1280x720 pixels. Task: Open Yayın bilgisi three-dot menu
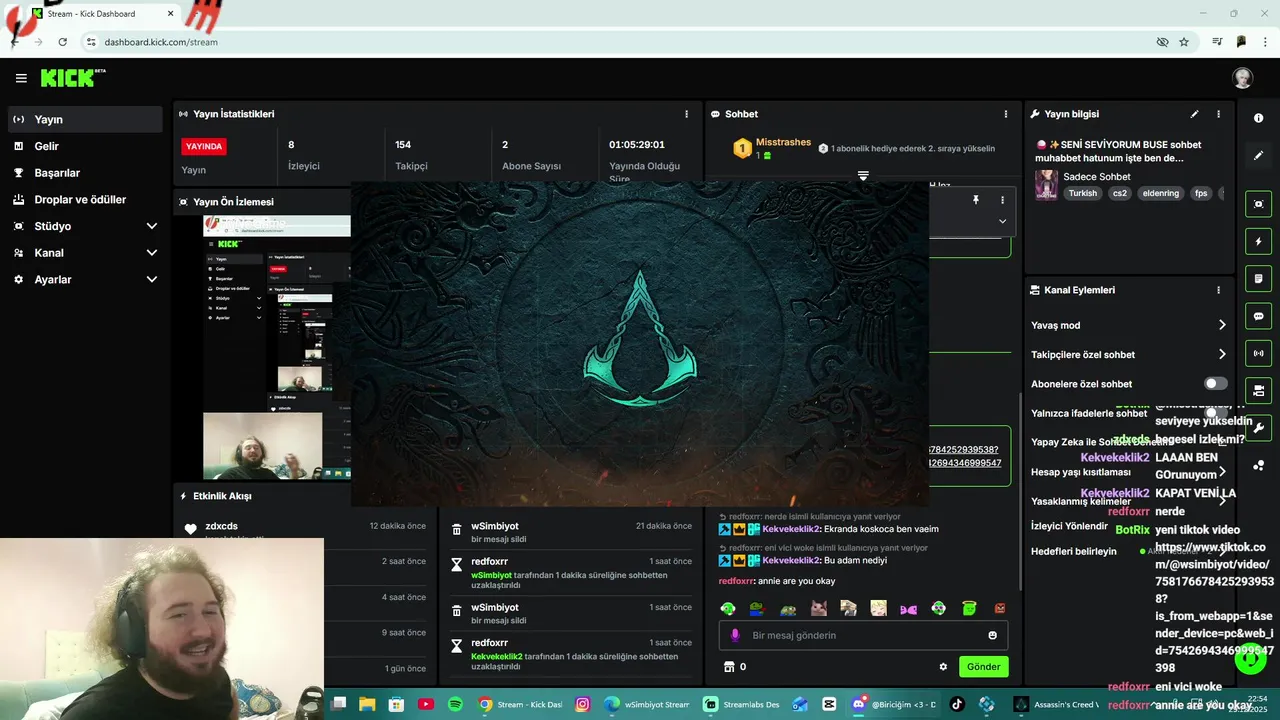pyautogui.click(x=1218, y=114)
